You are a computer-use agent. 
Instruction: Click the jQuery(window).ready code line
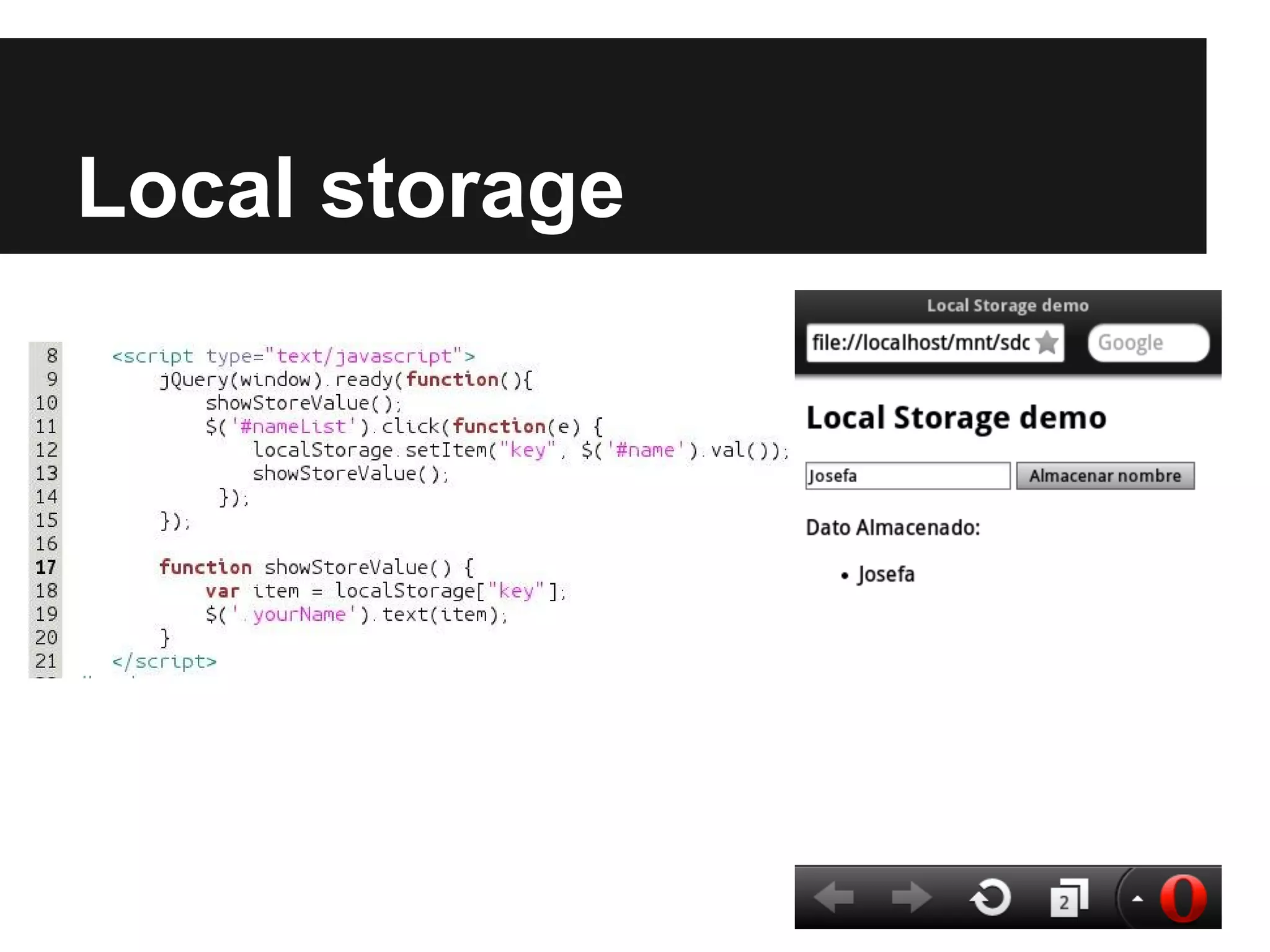coord(346,379)
